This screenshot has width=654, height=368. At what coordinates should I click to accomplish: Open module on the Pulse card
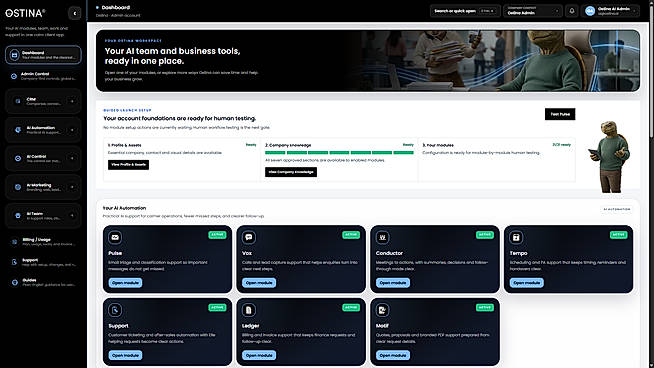pos(126,283)
